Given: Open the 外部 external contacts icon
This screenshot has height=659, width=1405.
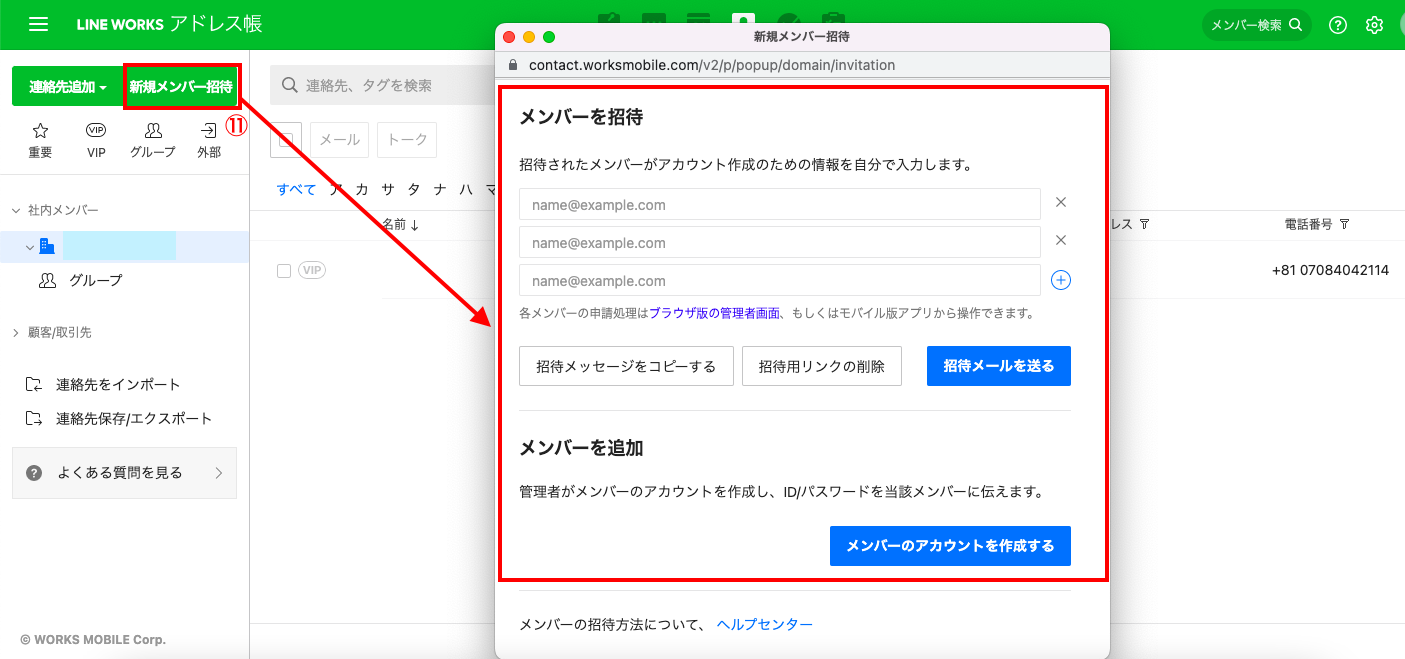Looking at the screenshot, I should tap(209, 138).
